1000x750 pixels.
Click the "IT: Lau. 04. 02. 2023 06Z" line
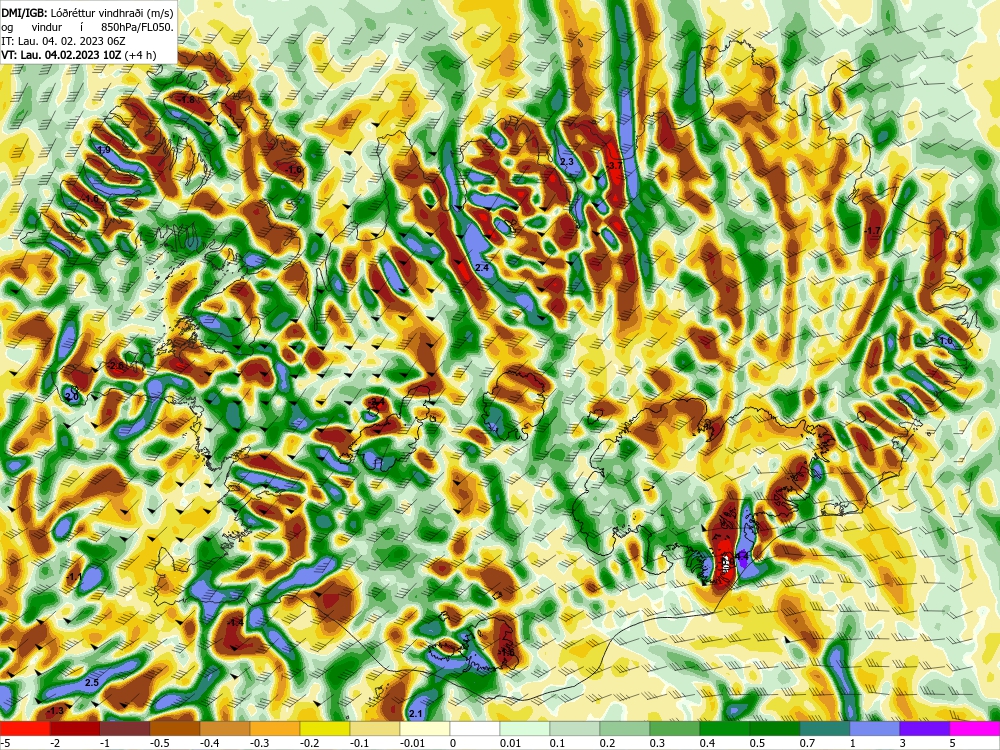click(64, 41)
